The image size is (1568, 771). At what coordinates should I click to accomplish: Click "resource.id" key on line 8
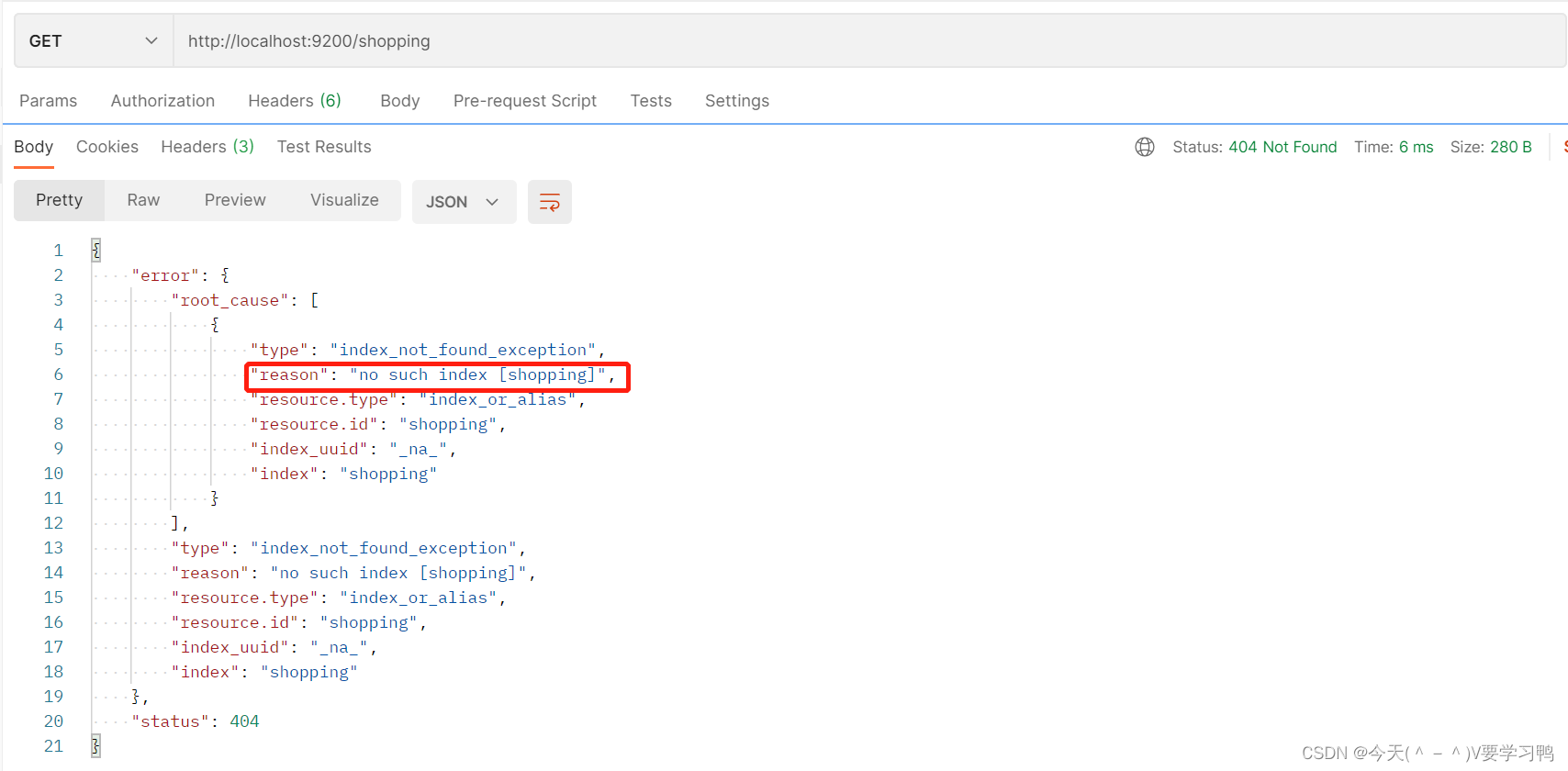coord(314,424)
